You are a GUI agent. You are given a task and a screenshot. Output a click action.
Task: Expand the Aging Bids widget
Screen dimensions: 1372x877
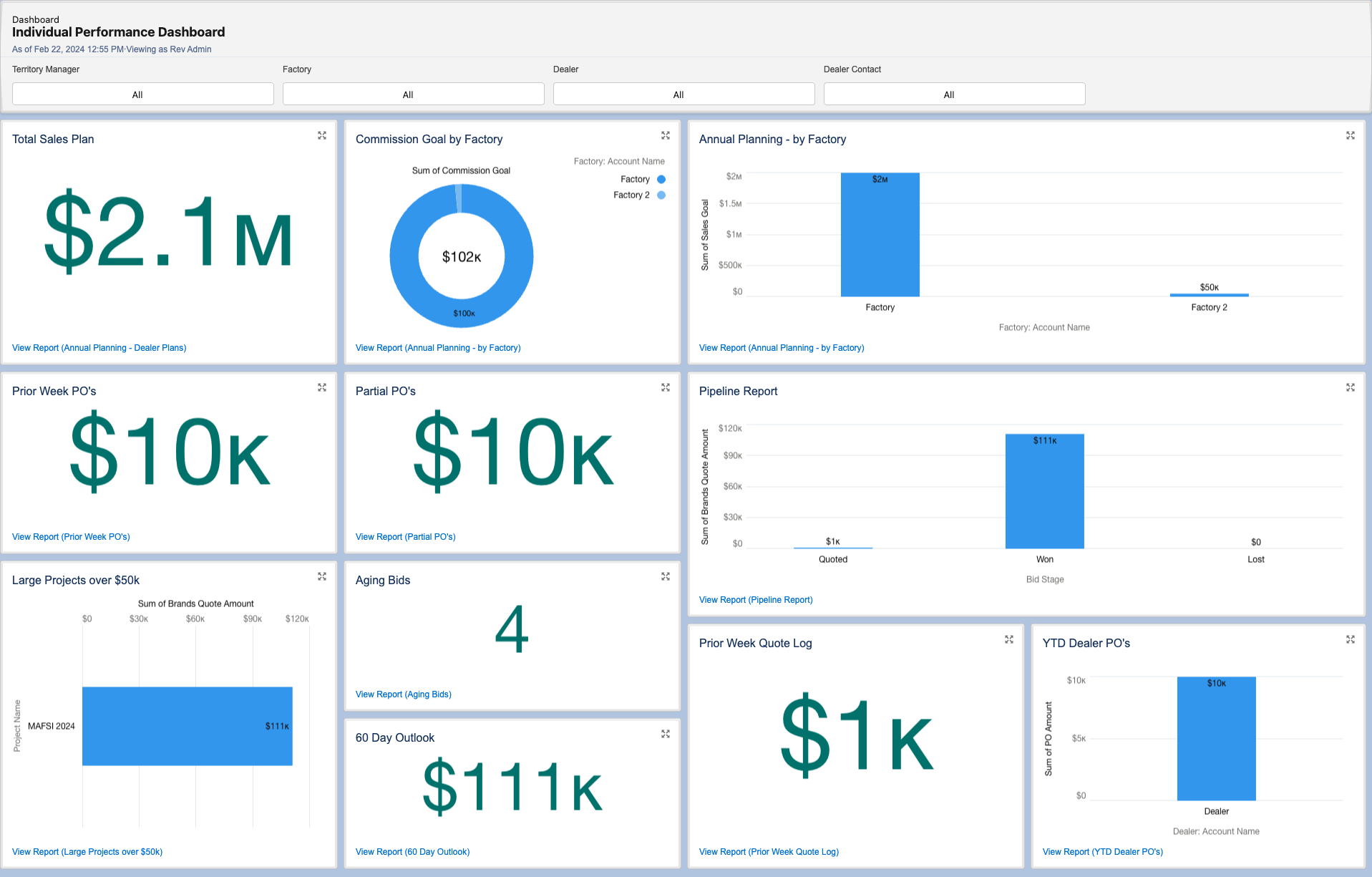[666, 576]
